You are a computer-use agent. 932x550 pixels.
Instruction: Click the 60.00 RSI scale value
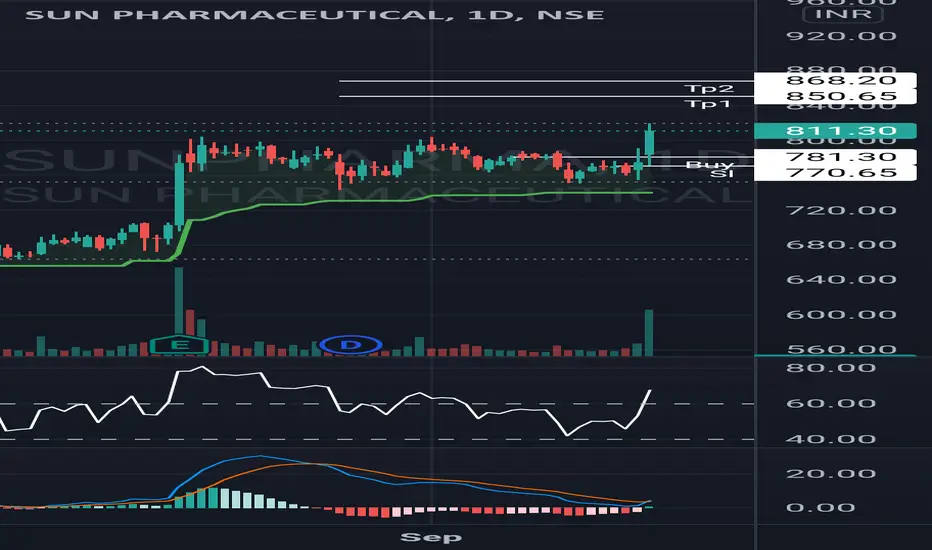click(830, 404)
